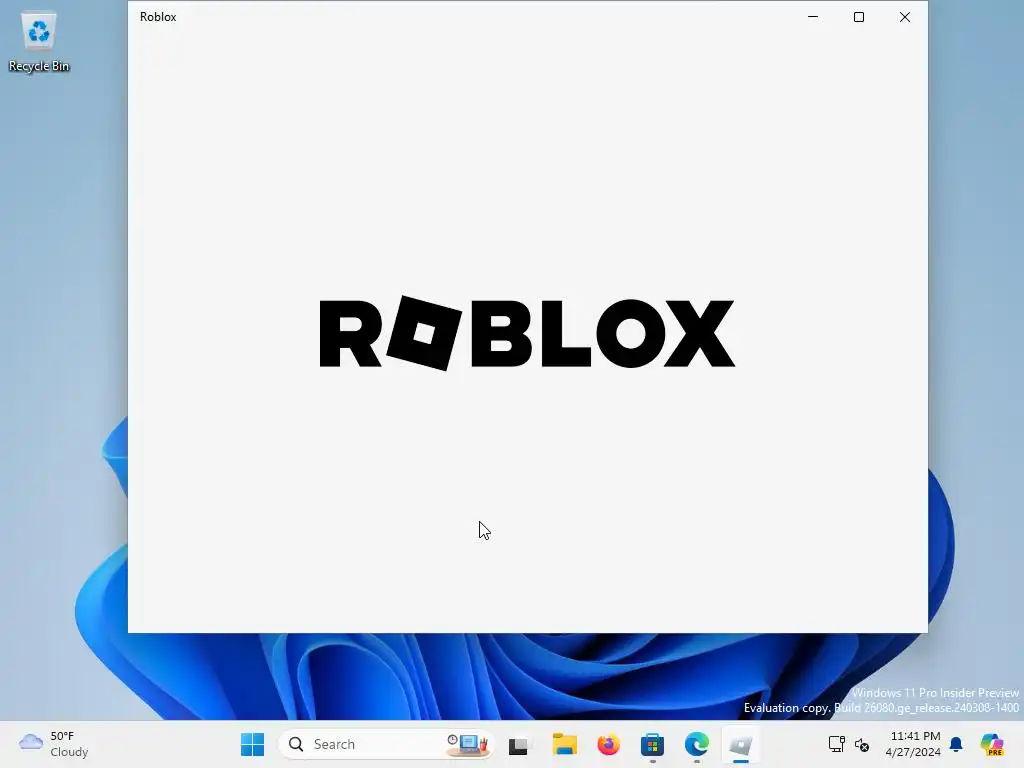
Task: Click the taskbar Search box
Action: (x=385, y=744)
